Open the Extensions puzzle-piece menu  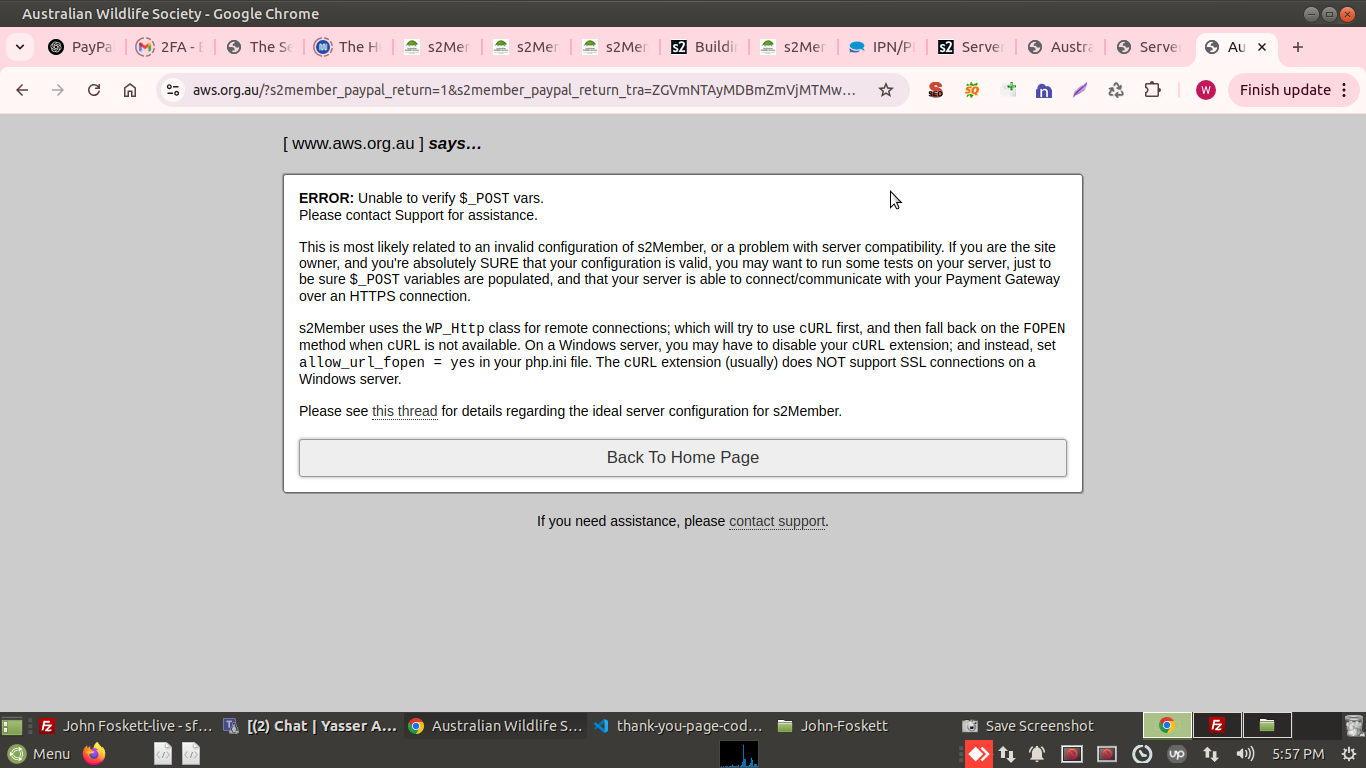click(1153, 90)
